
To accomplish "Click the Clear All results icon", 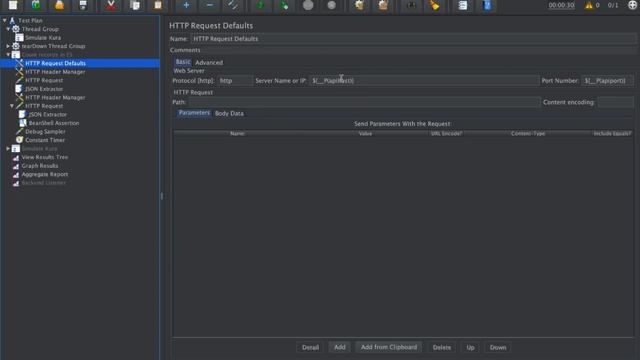I will pos(383,5).
